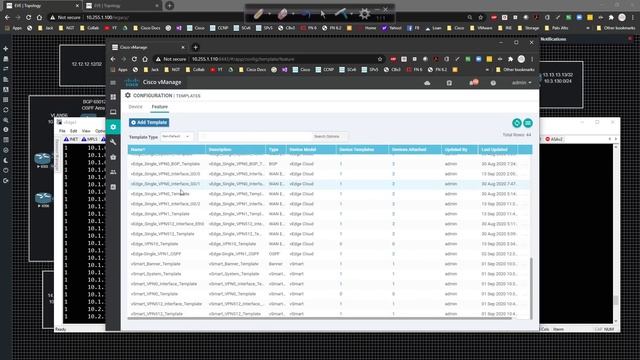Open extensions puzzle icon in vManage browser

point(510,59)
